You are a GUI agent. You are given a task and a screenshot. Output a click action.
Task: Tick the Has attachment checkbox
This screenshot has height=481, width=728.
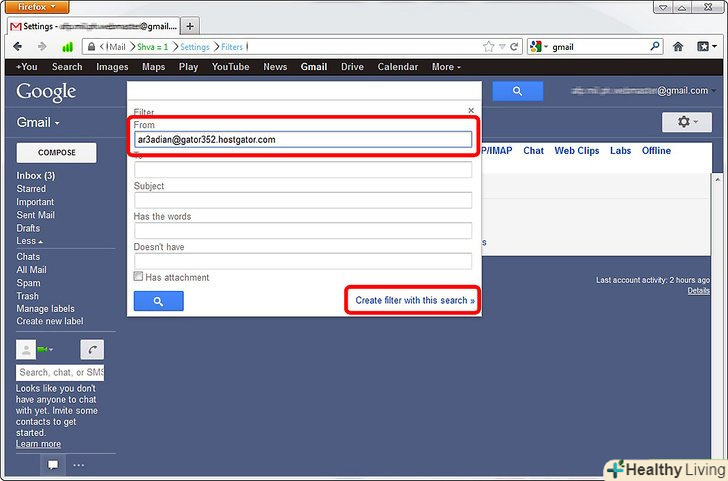[138, 277]
